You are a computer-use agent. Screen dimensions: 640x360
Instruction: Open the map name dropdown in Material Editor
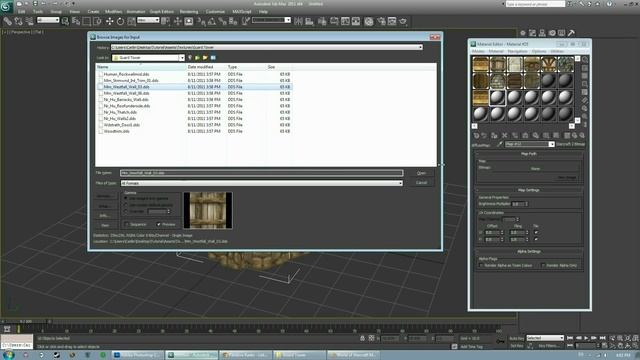coord(551,144)
